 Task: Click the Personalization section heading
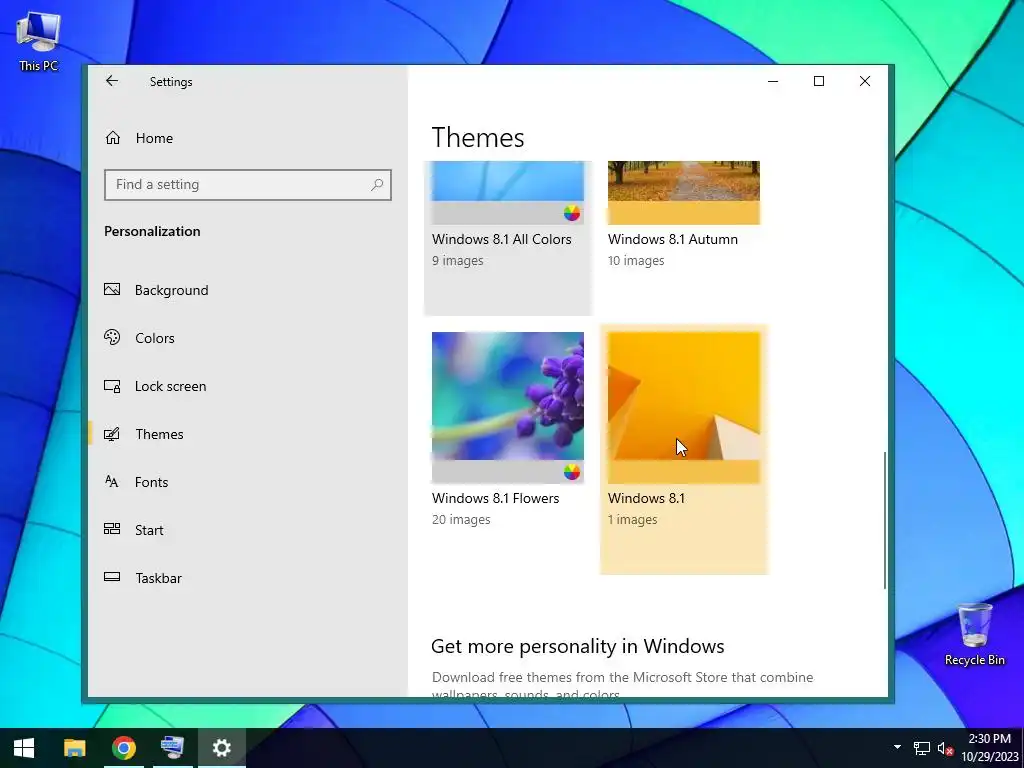coord(152,231)
